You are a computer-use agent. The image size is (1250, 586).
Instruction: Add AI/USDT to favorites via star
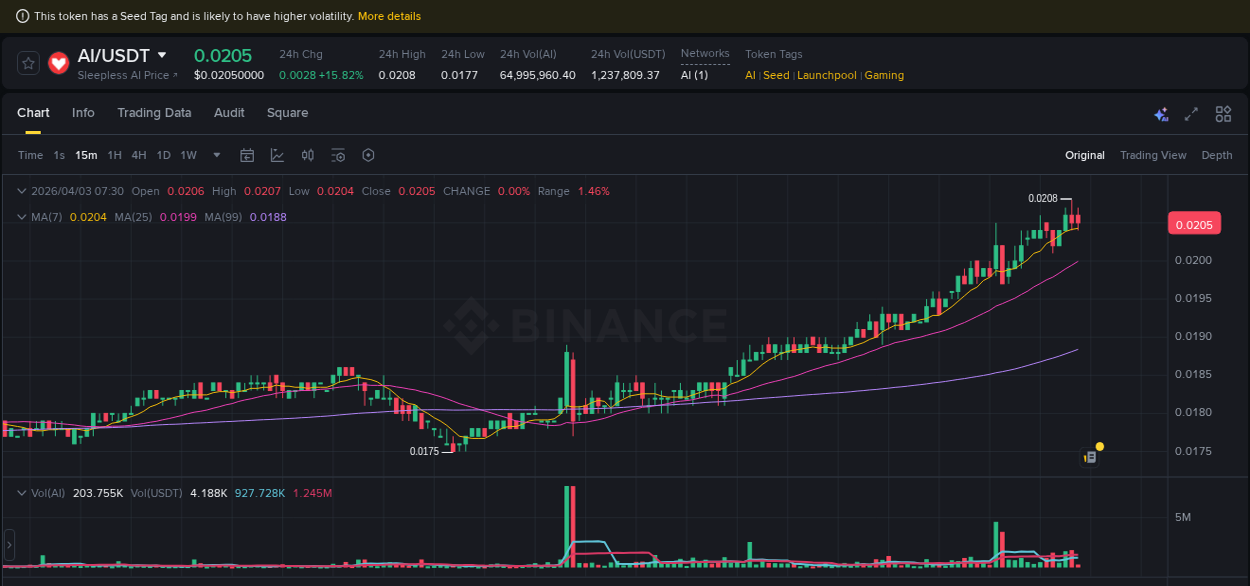28,62
